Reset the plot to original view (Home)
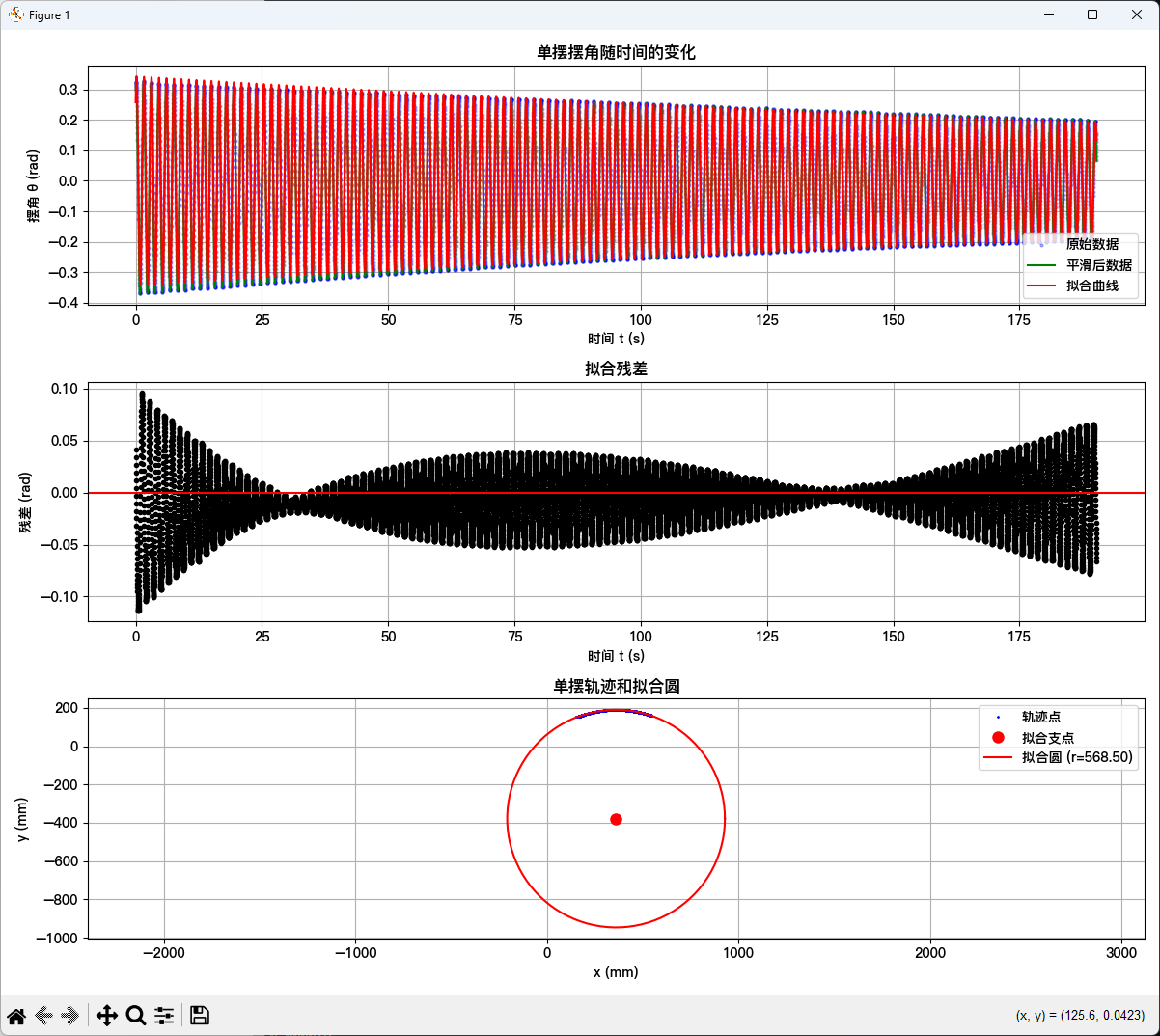 click(x=16, y=1015)
